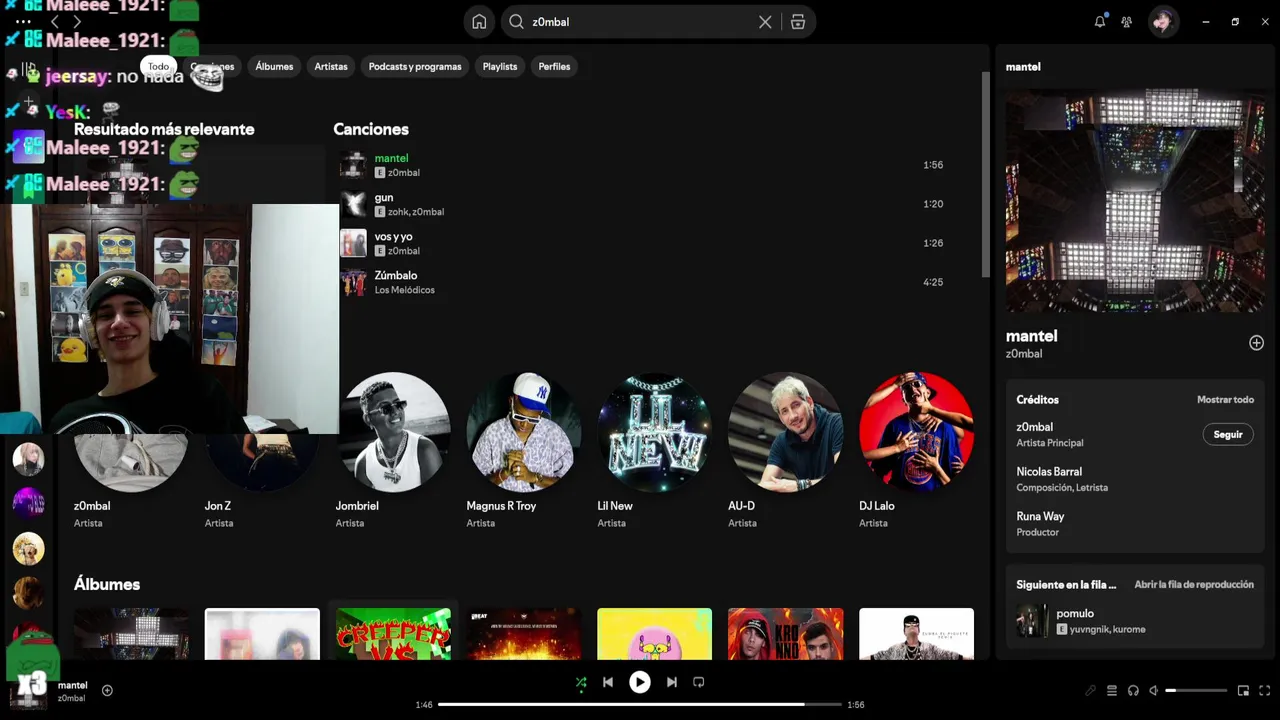Open the Lil New artist card

pos(654,451)
